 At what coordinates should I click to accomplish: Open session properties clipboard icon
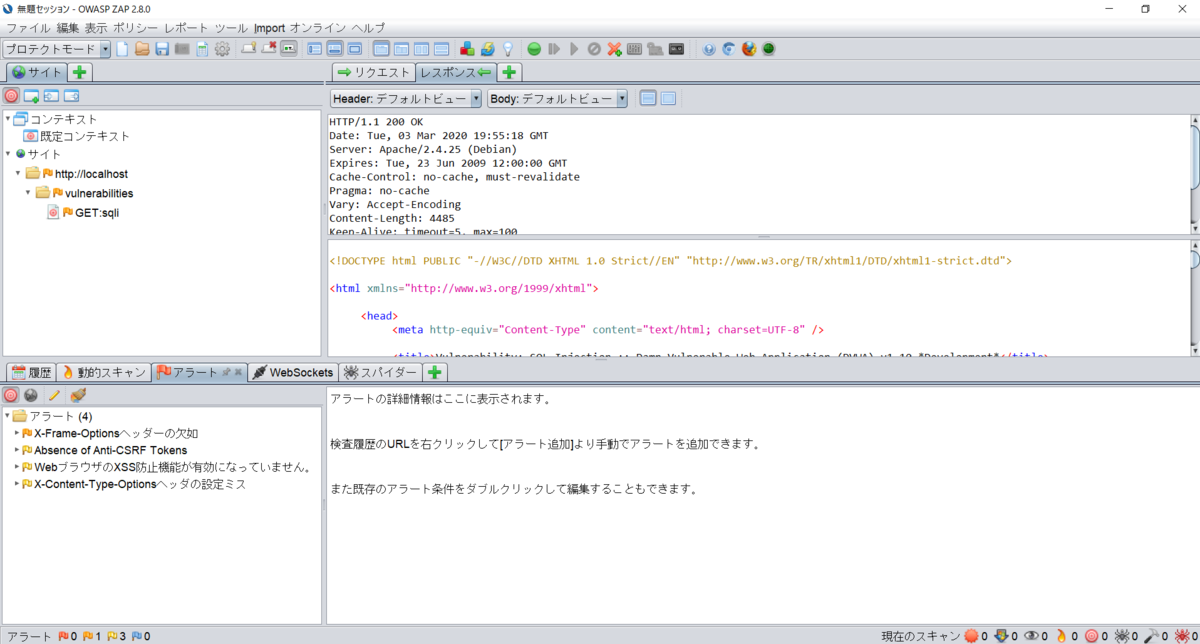[202, 49]
